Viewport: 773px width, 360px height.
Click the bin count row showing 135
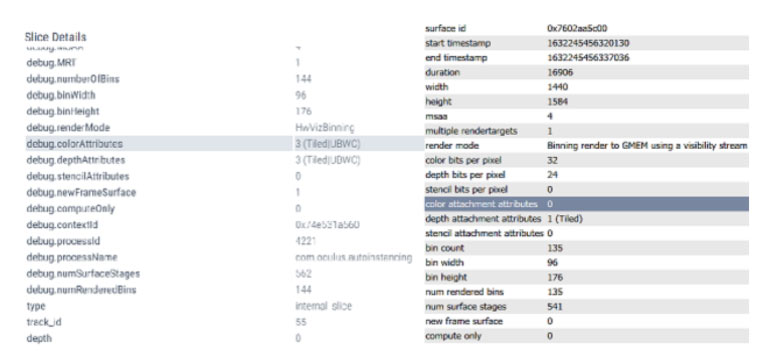(x=586, y=248)
